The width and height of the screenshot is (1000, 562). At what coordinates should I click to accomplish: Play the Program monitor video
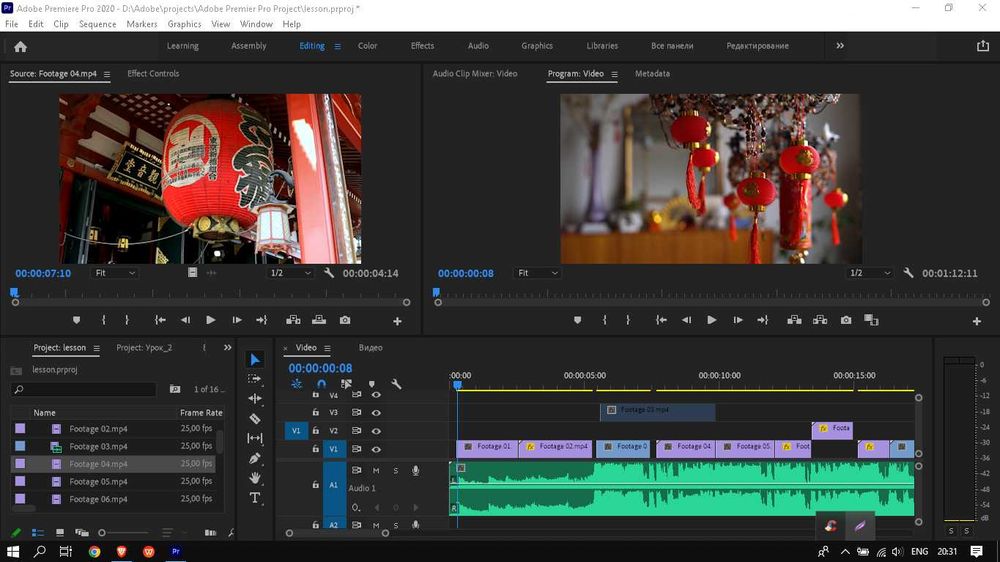click(711, 320)
